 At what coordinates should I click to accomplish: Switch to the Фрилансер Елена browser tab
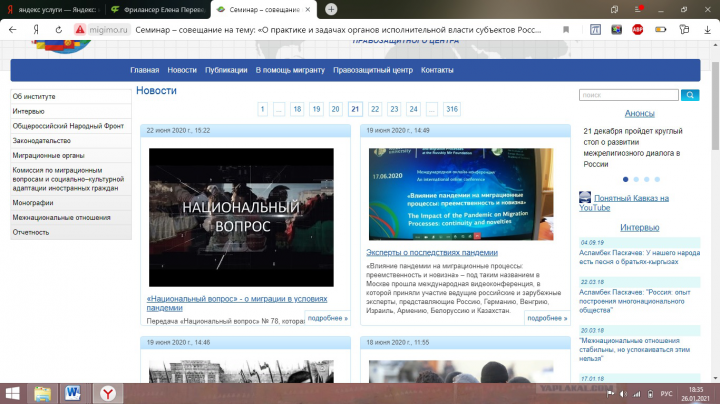[x=158, y=9]
